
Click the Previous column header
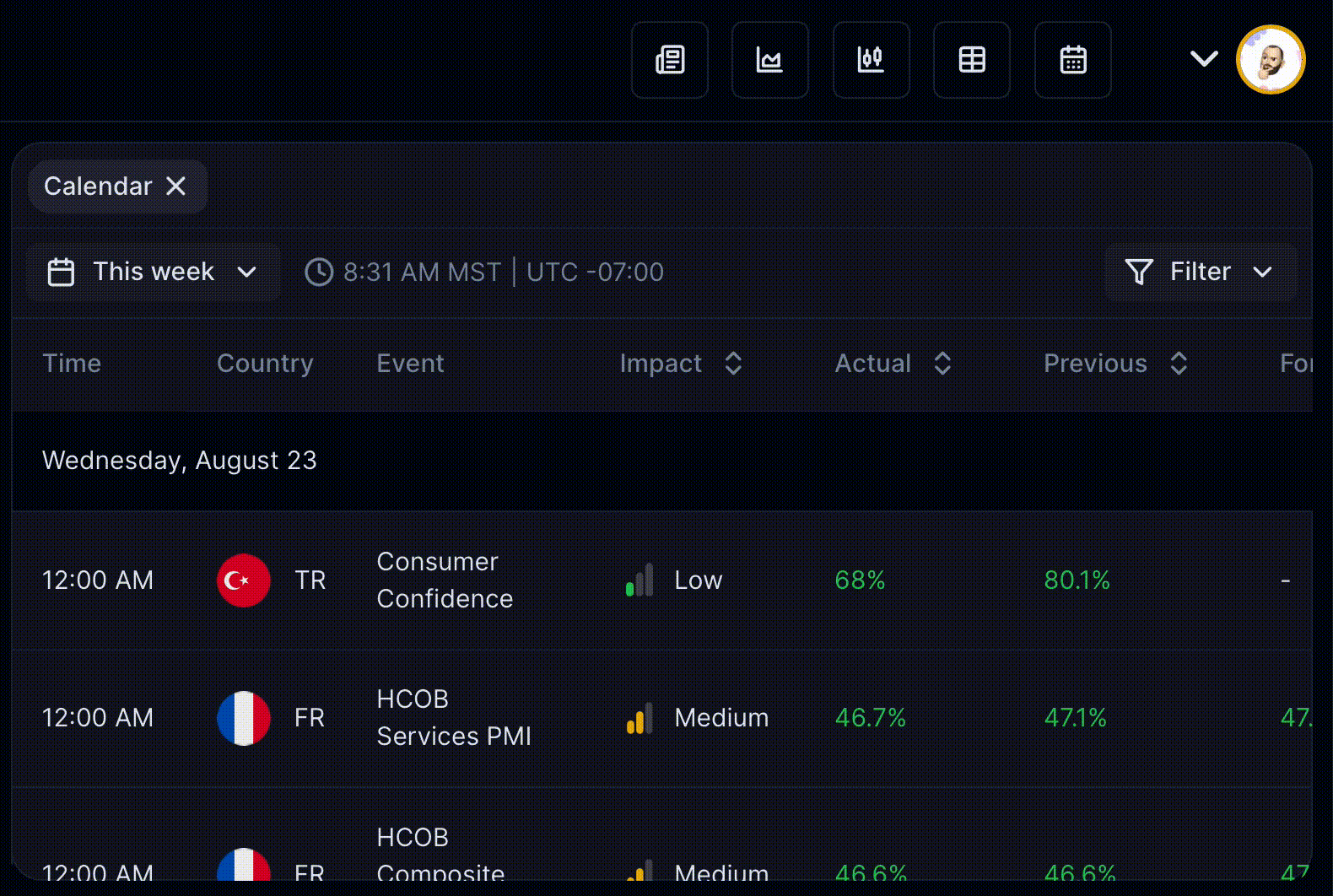pyautogui.click(x=1095, y=363)
